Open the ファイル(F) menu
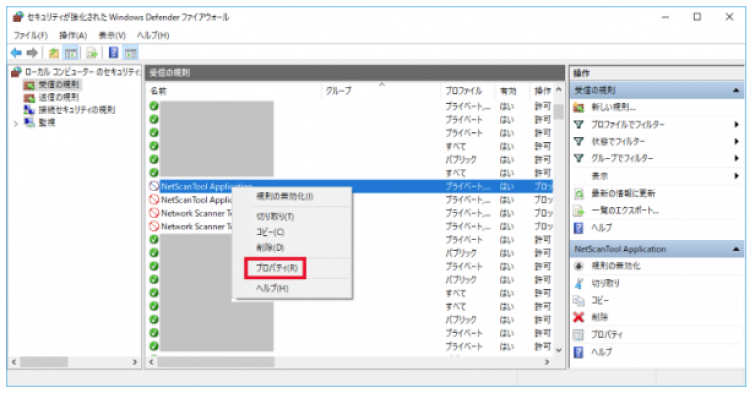Viewport: 755px width, 393px height. [31, 35]
